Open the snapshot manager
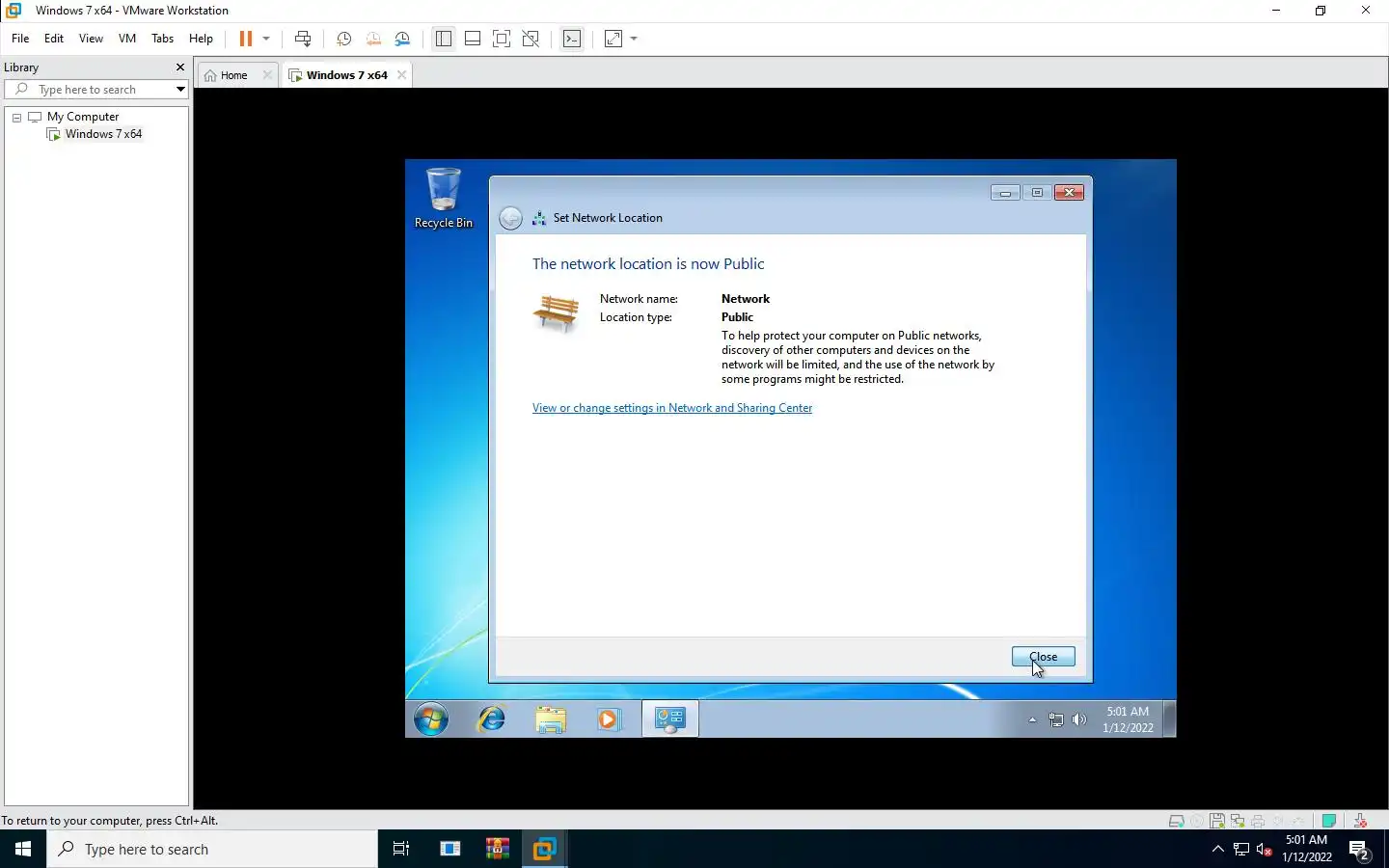 [x=403, y=39]
